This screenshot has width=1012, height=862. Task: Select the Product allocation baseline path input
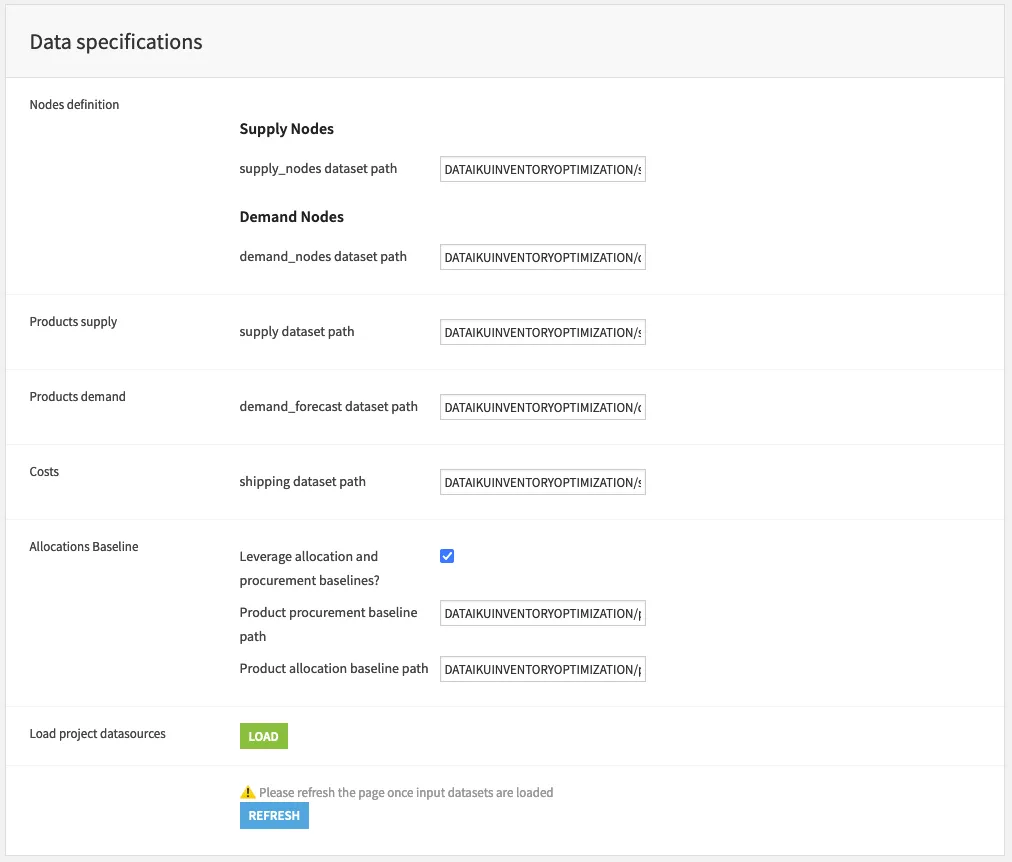[542, 669]
